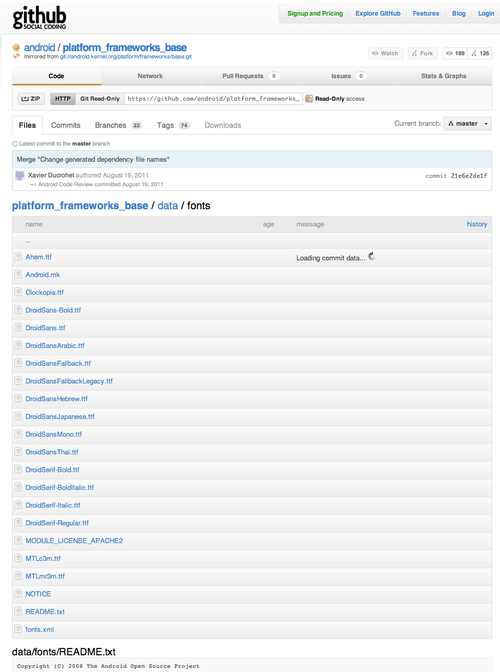Open the Tags subtab

173,125
